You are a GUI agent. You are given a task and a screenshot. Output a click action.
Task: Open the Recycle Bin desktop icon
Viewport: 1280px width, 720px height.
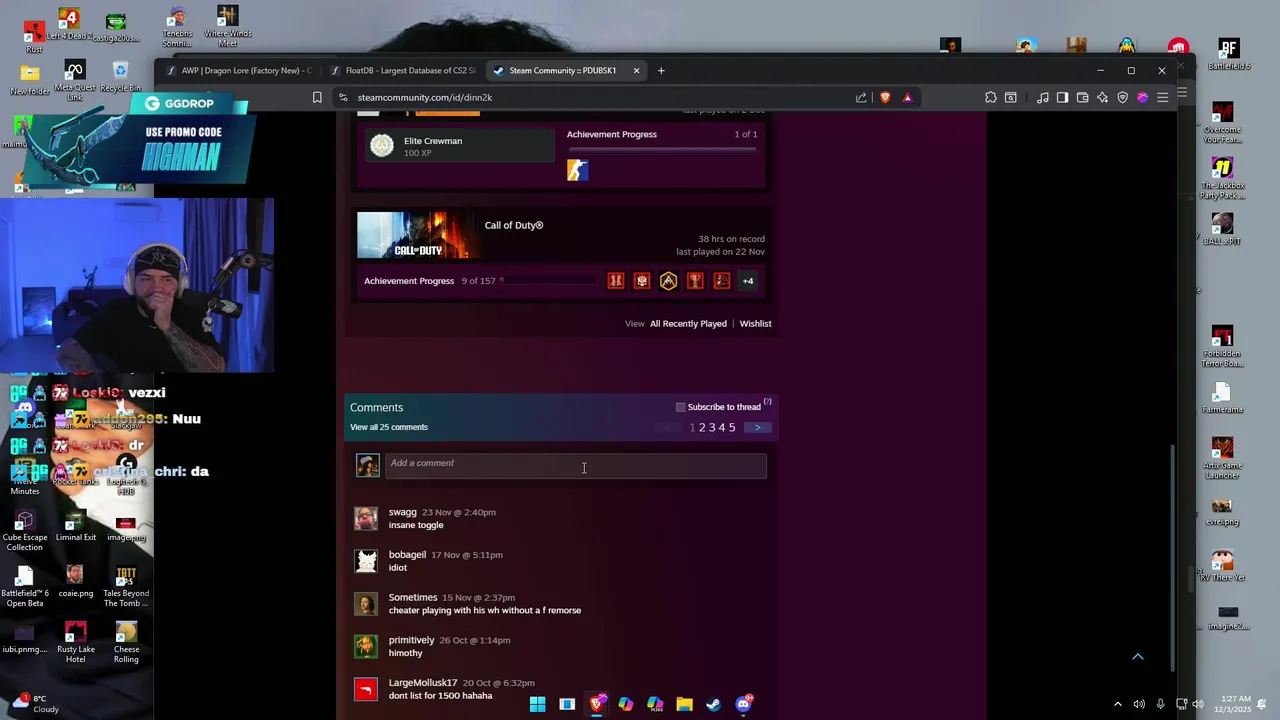[x=120, y=78]
